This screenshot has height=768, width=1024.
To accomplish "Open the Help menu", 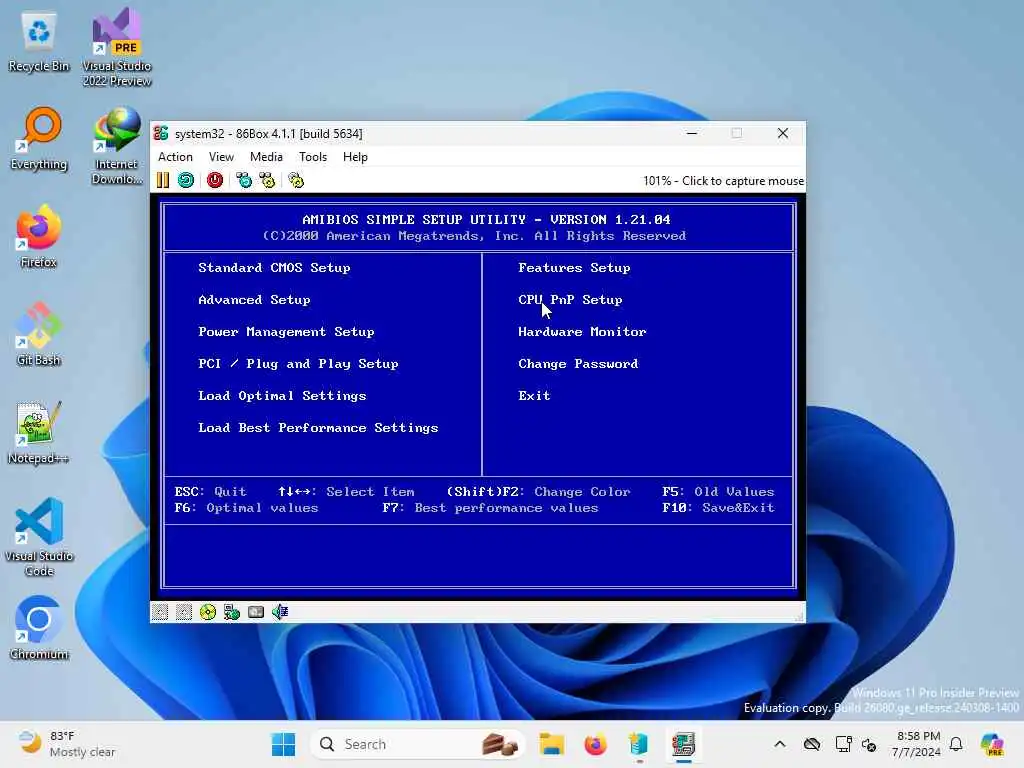I will [355, 157].
